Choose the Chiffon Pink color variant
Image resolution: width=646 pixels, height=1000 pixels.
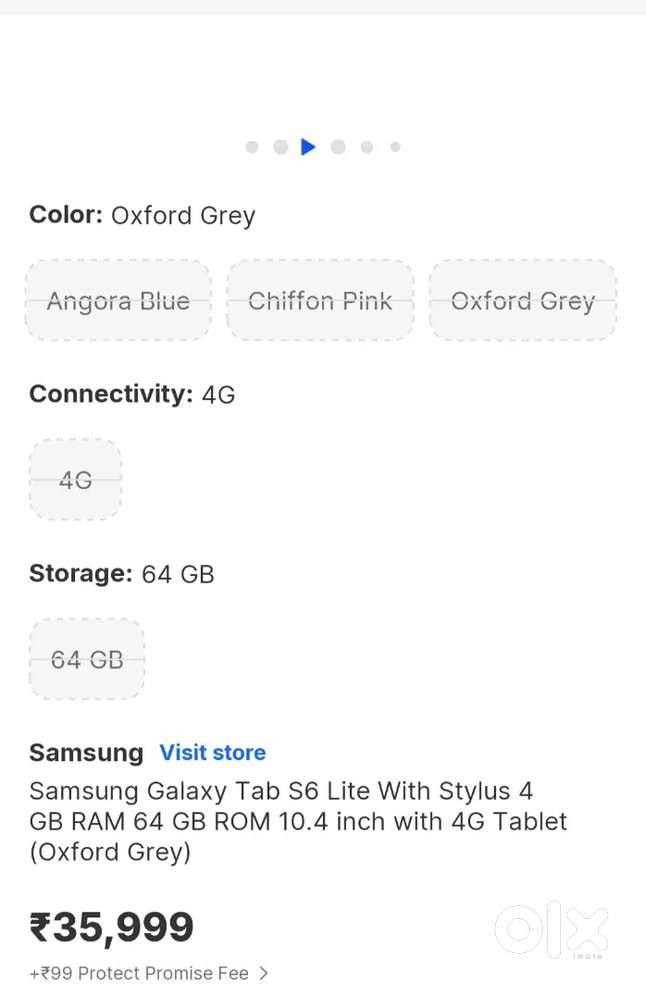pos(320,300)
